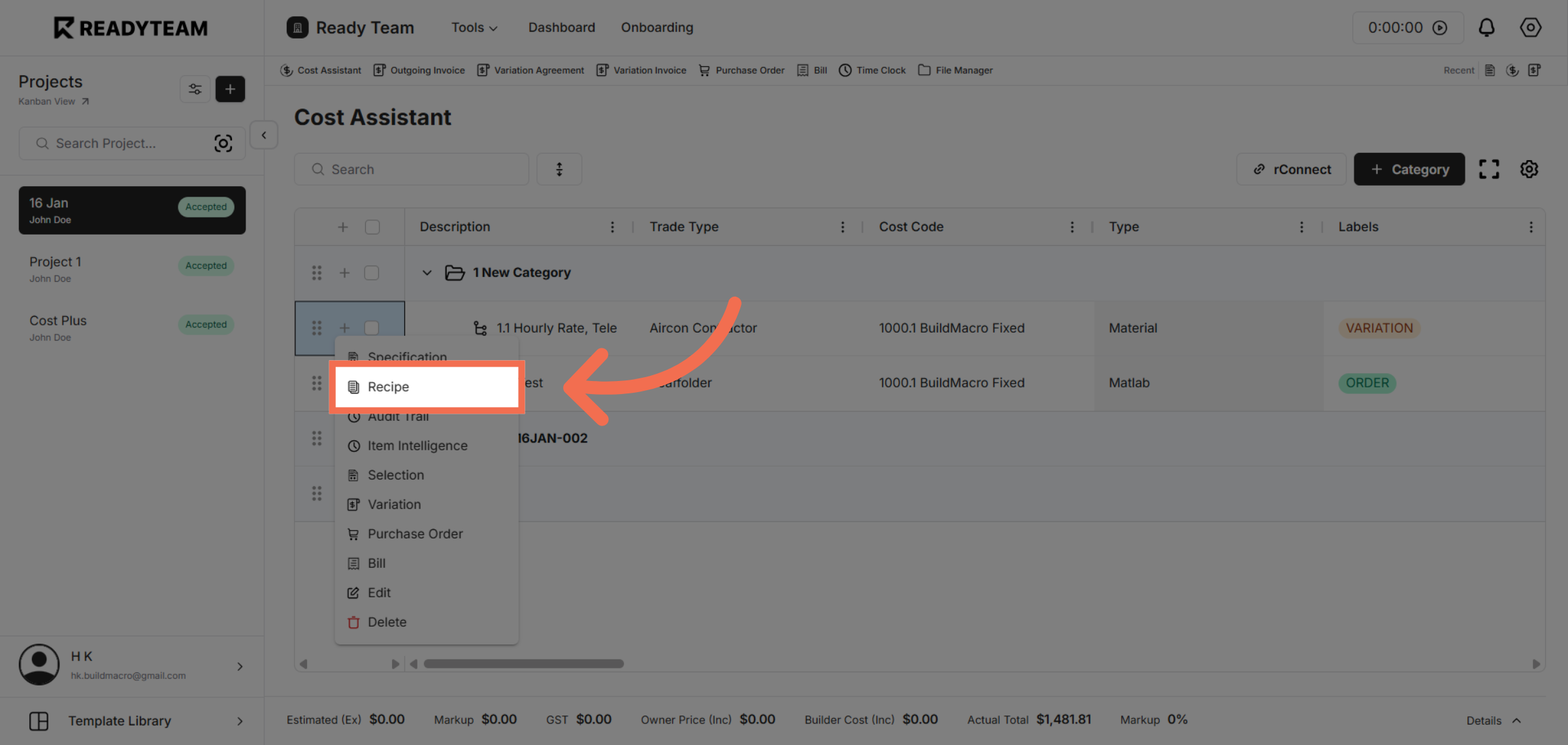
Task: Open Kanban View link
Action: point(54,101)
